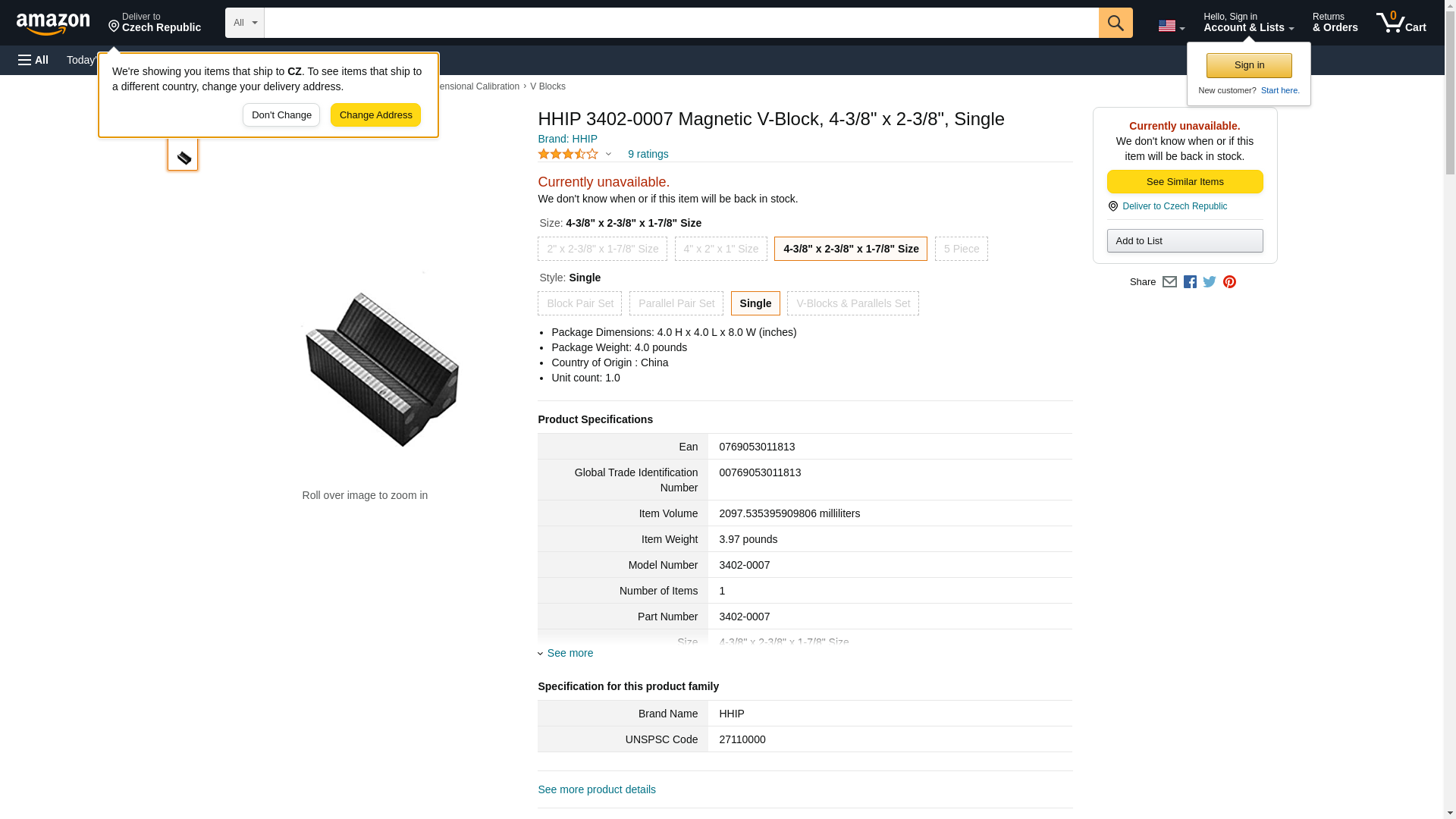Choose the Parallel Pair Set style

676,303
